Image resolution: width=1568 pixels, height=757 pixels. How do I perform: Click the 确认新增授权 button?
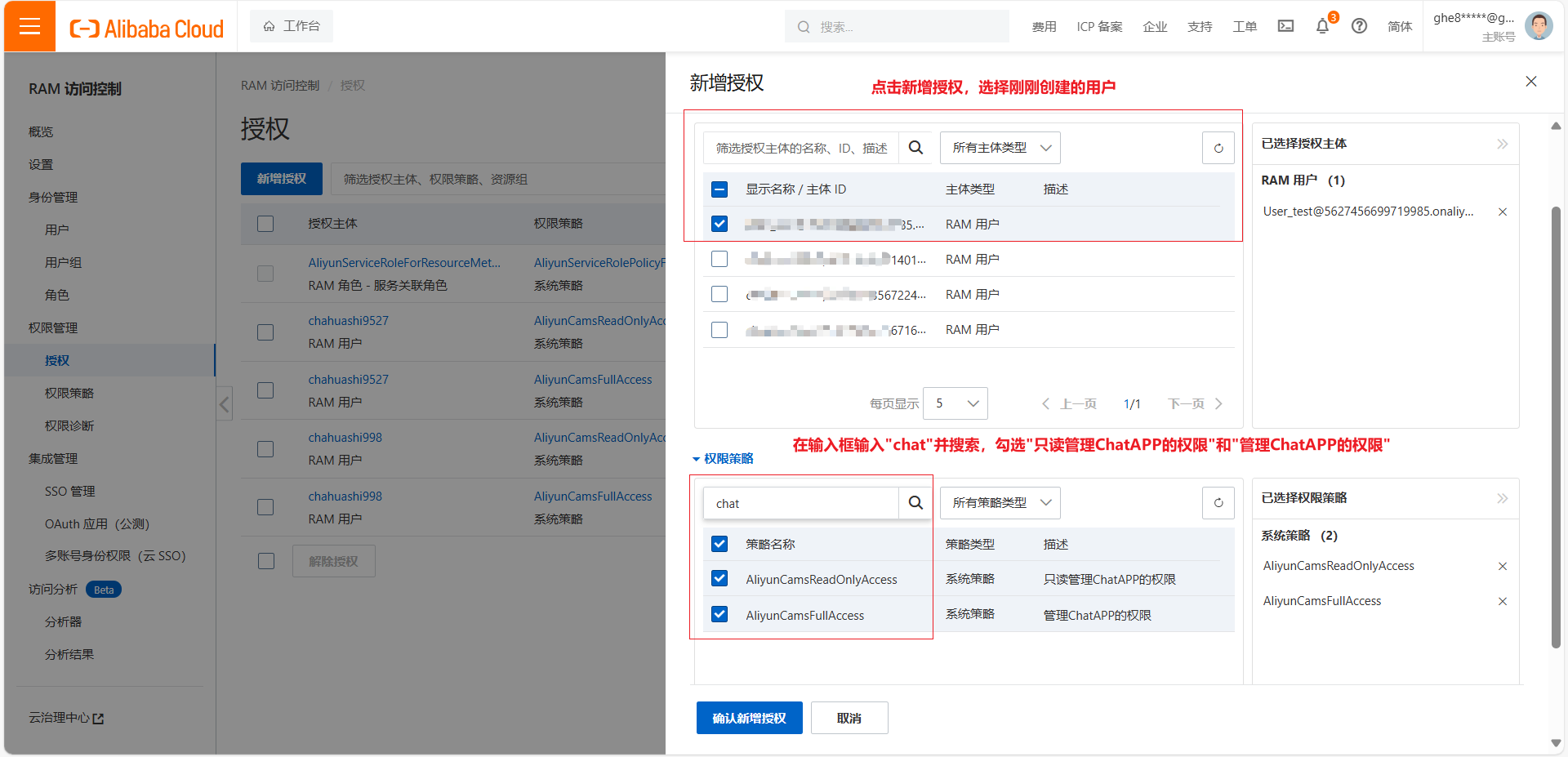[749, 718]
